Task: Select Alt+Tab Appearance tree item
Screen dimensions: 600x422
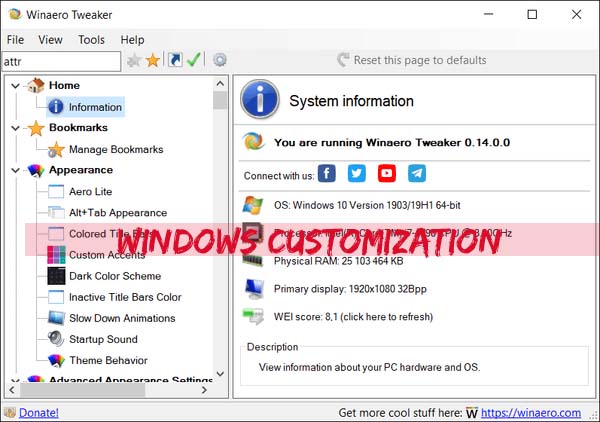Action: pos(118,213)
